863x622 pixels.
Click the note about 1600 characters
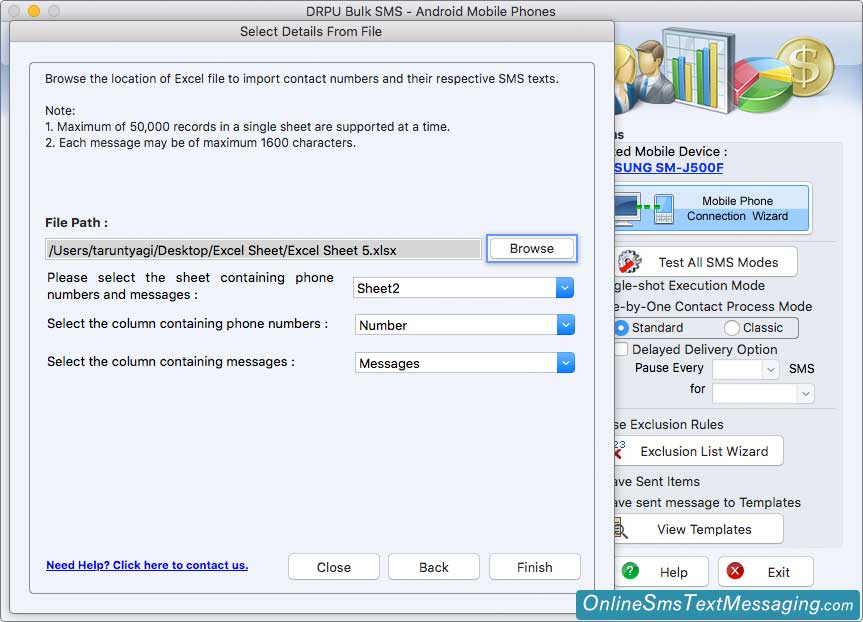pos(200,143)
